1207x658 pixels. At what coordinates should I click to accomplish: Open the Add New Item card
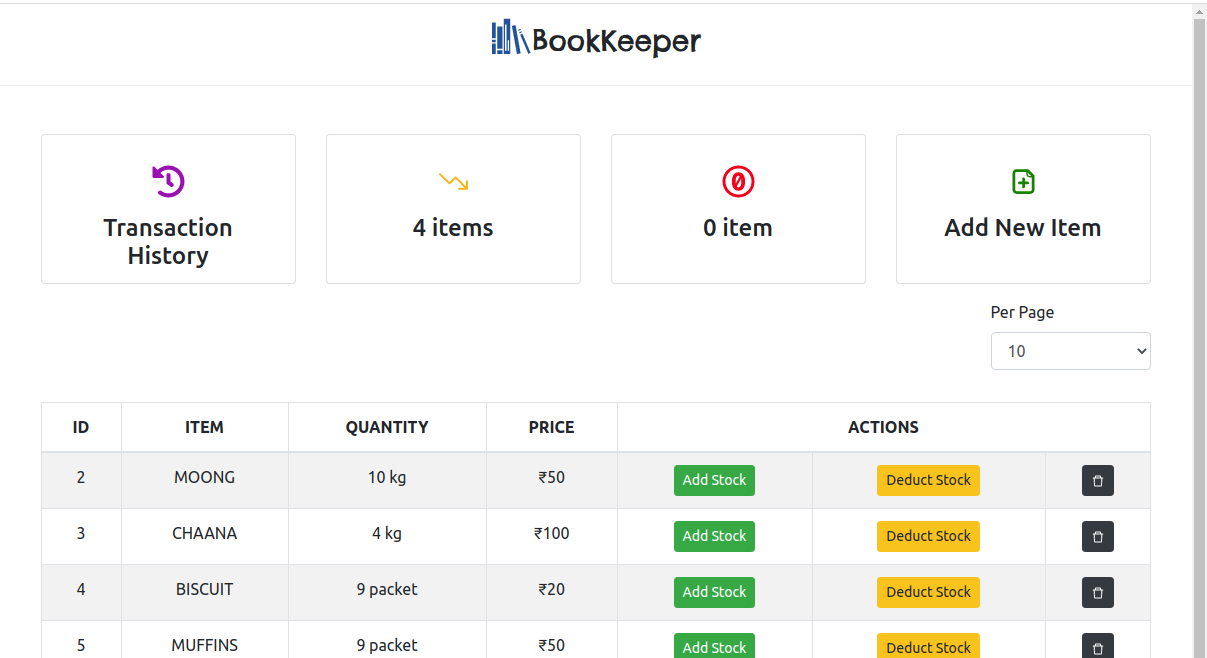point(1023,209)
